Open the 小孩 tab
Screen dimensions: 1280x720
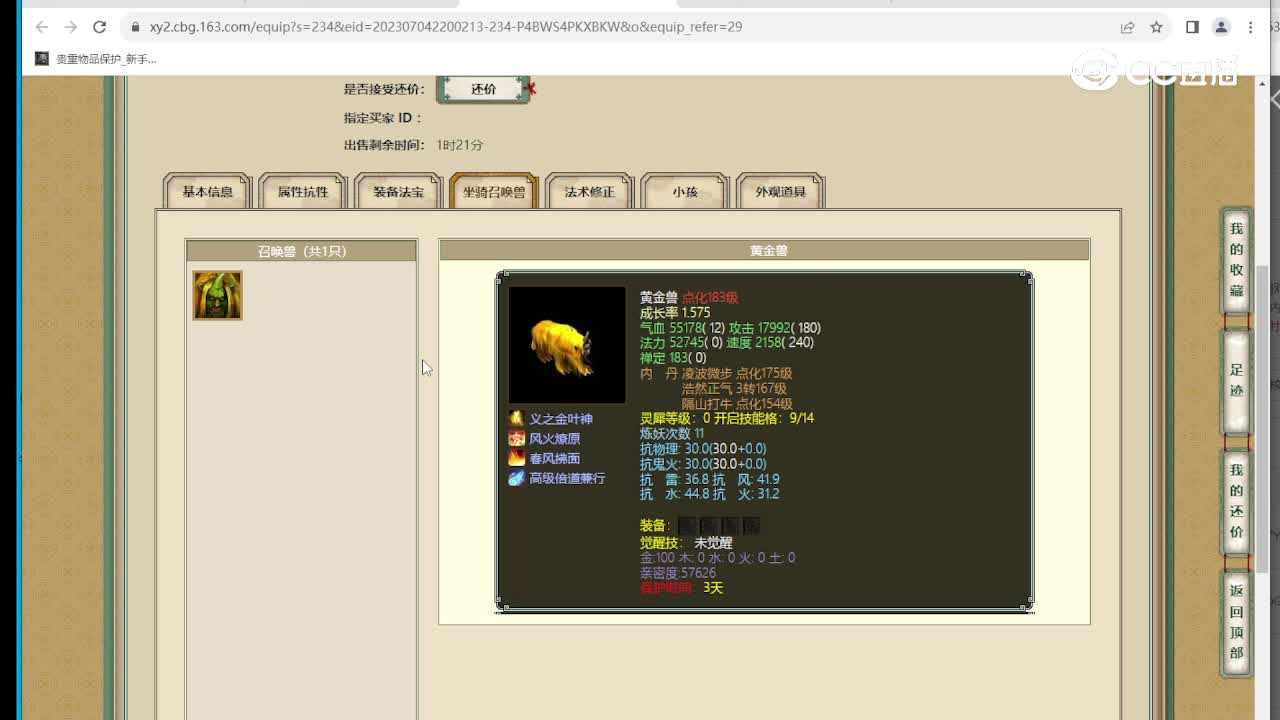coord(685,191)
